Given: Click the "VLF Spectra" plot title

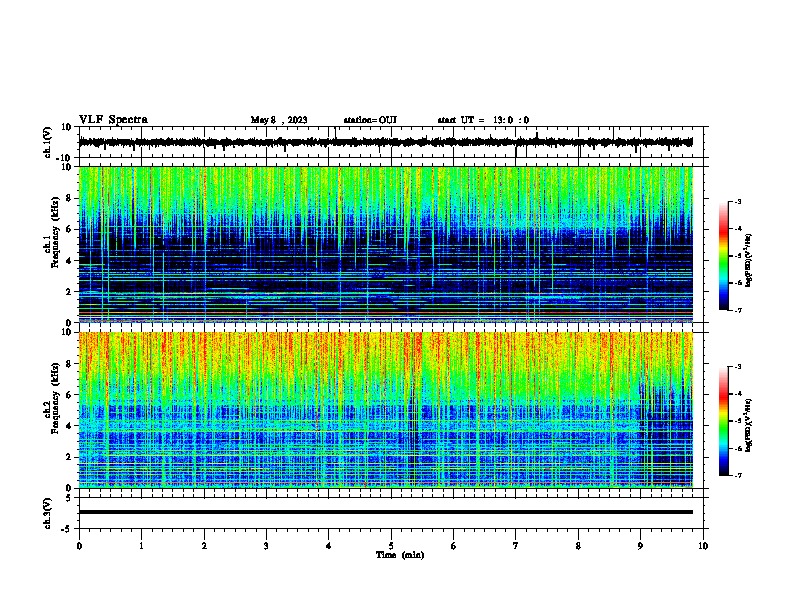Looking at the screenshot, I should click(113, 120).
